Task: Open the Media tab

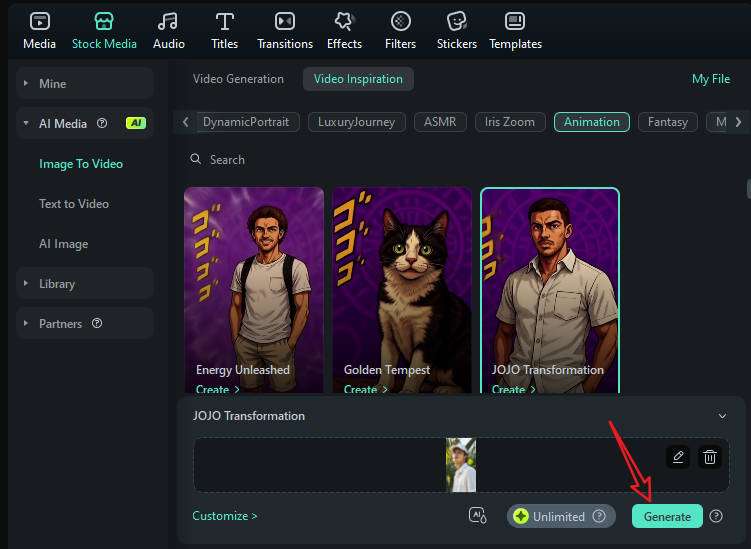Action: coord(39,31)
